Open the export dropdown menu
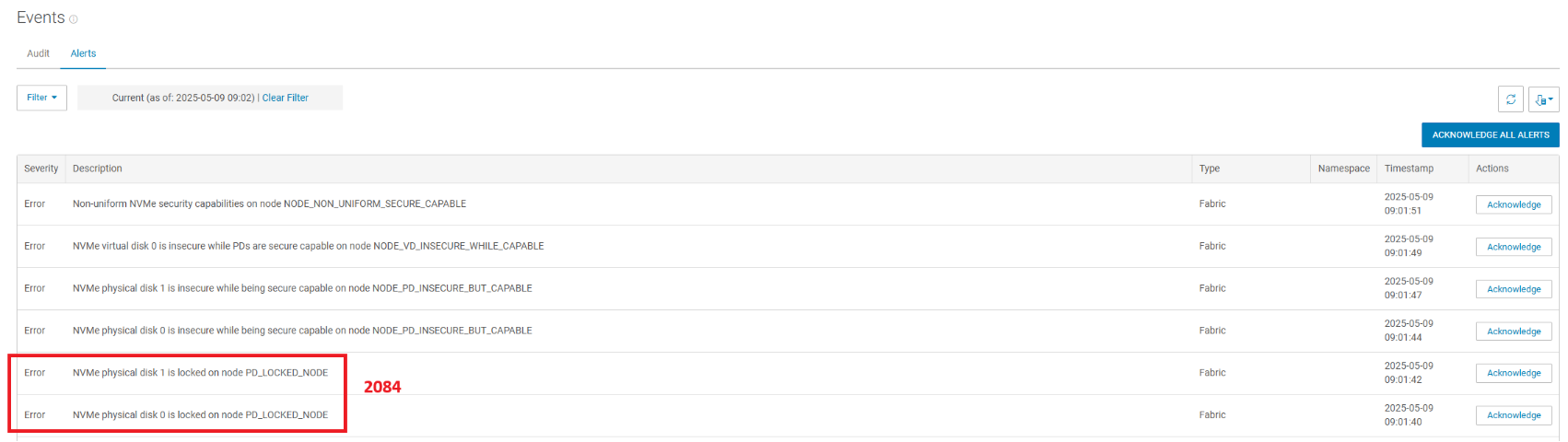 click(1543, 99)
